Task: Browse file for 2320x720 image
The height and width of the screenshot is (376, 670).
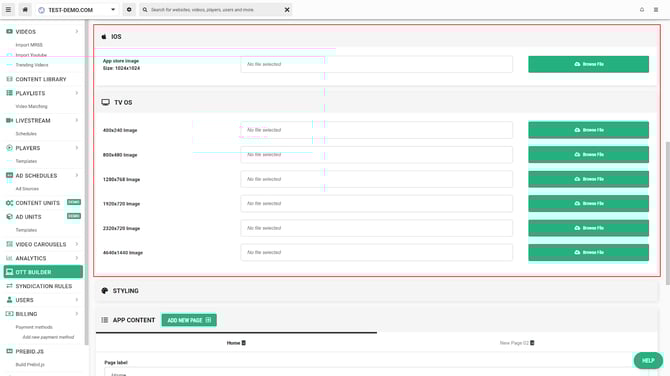Action: pyautogui.click(x=588, y=228)
